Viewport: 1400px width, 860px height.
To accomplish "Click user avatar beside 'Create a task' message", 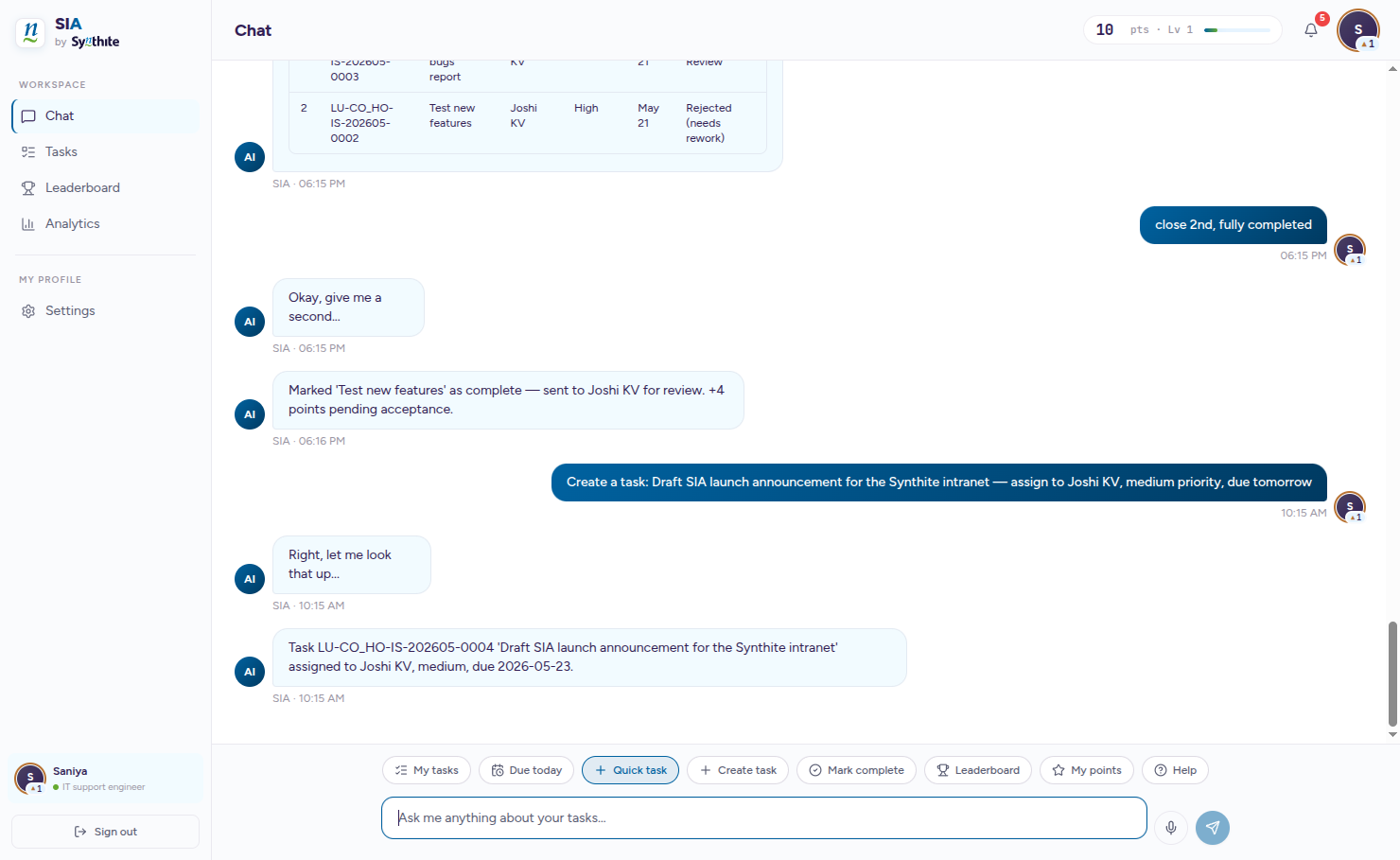I will point(1350,507).
